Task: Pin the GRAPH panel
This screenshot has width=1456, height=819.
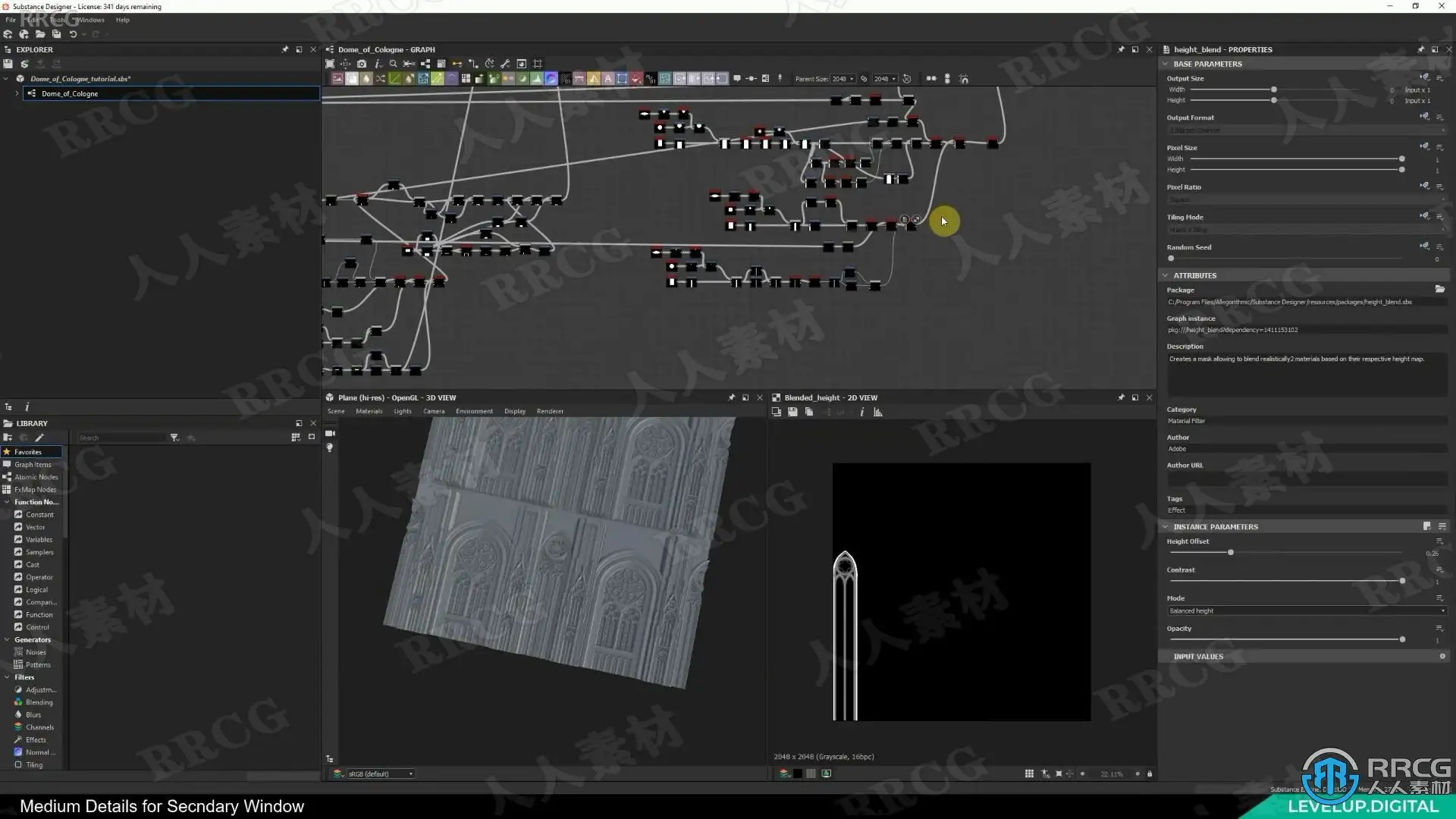Action: pyautogui.click(x=1121, y=49)
